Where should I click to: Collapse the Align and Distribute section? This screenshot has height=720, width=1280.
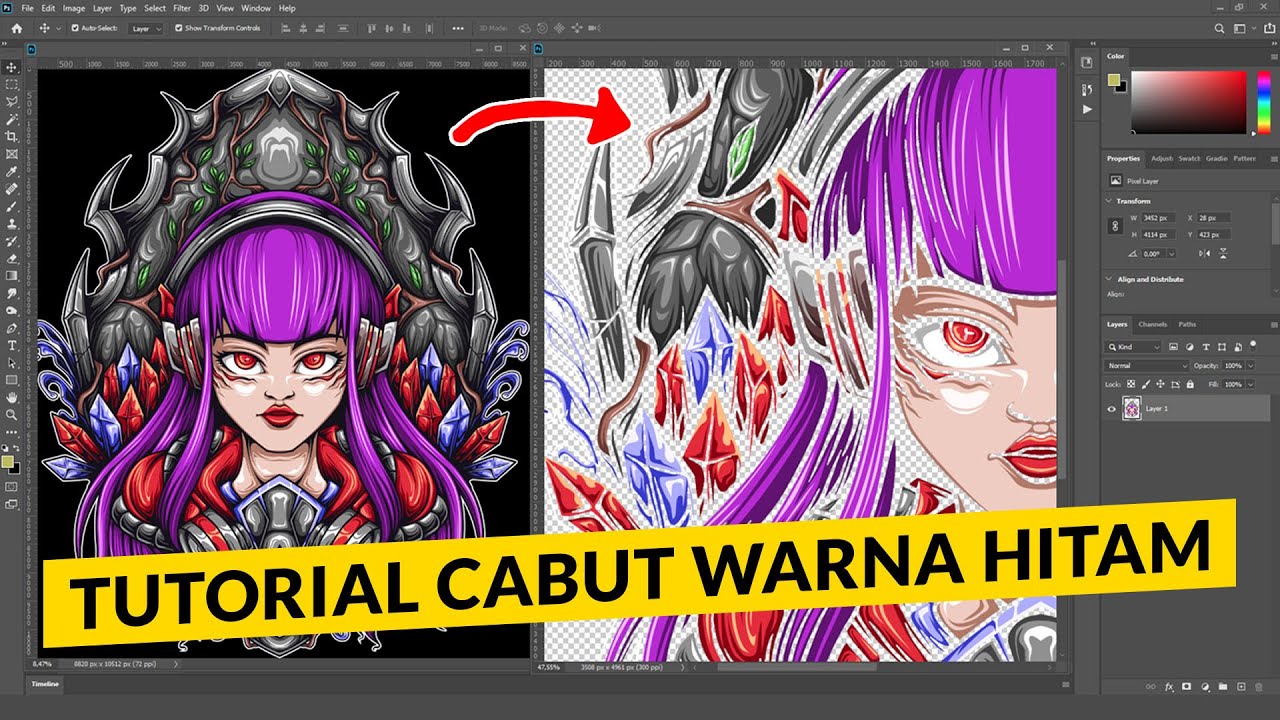pyautogui.click(x=1109, y=280)
